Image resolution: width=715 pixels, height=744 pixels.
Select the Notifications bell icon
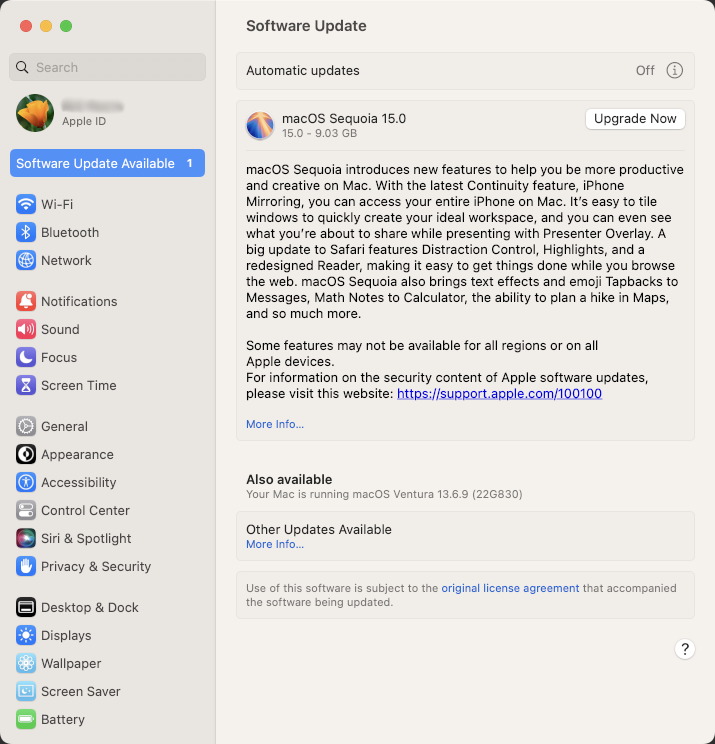pyautogui.click(x=26, y=301)
